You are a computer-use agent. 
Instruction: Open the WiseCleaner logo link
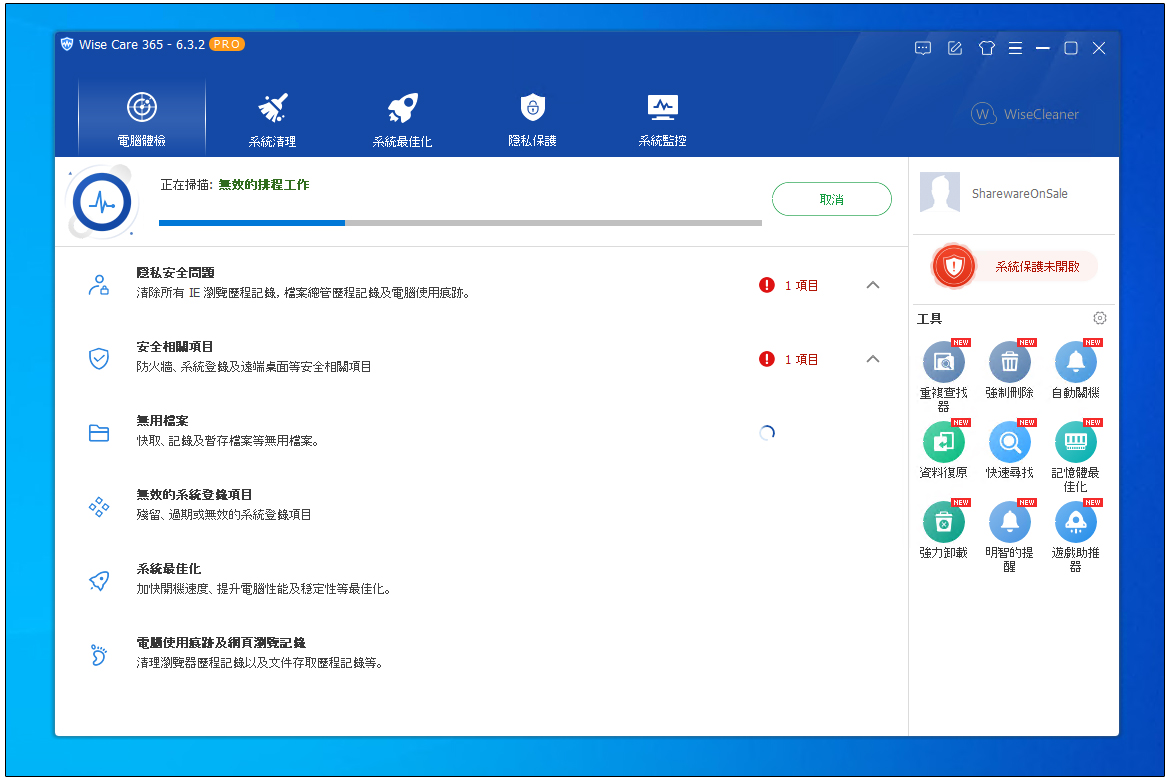pyautogui.click(x=1025, y=114)
